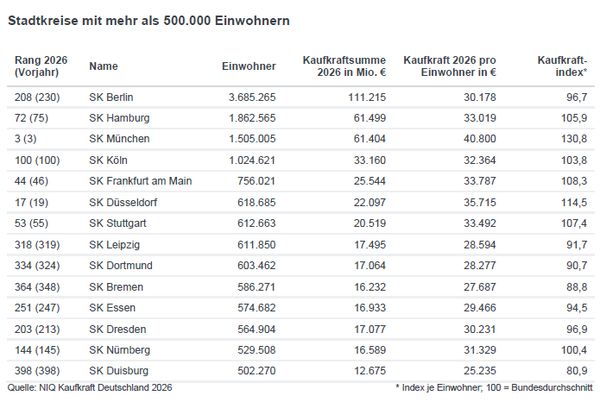Click the index footnote about Bundesdurchschnitt
600x402 pixels.
tap(491, 387)
